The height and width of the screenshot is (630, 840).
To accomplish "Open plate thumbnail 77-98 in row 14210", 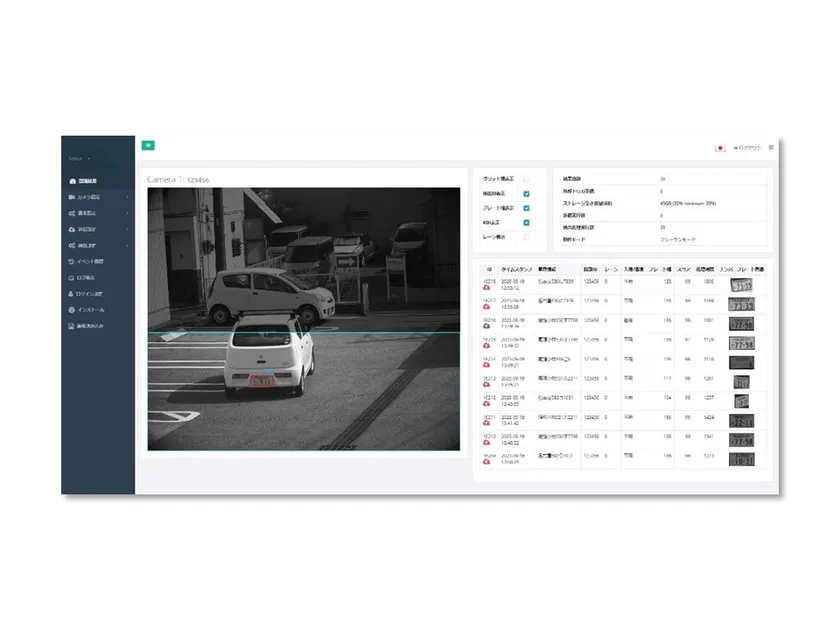I will (x=741, y=440).
